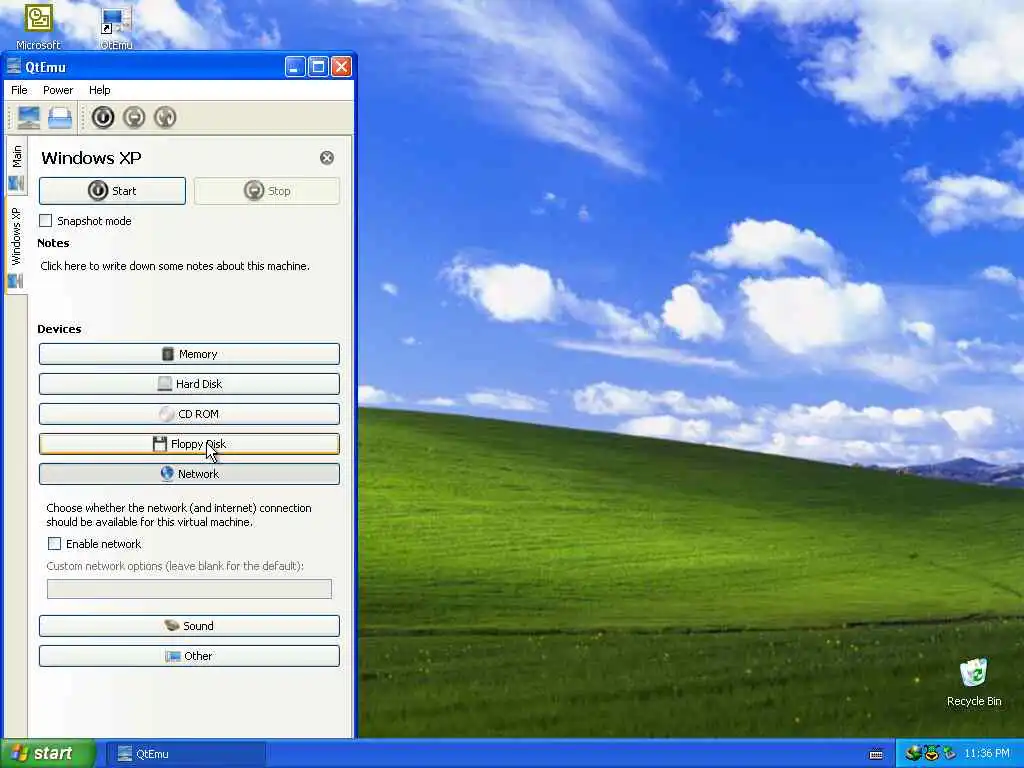This screenshot has width=1024, height=768.
Task: Collapse the Network device section
Action: click(x=189, y=474)
